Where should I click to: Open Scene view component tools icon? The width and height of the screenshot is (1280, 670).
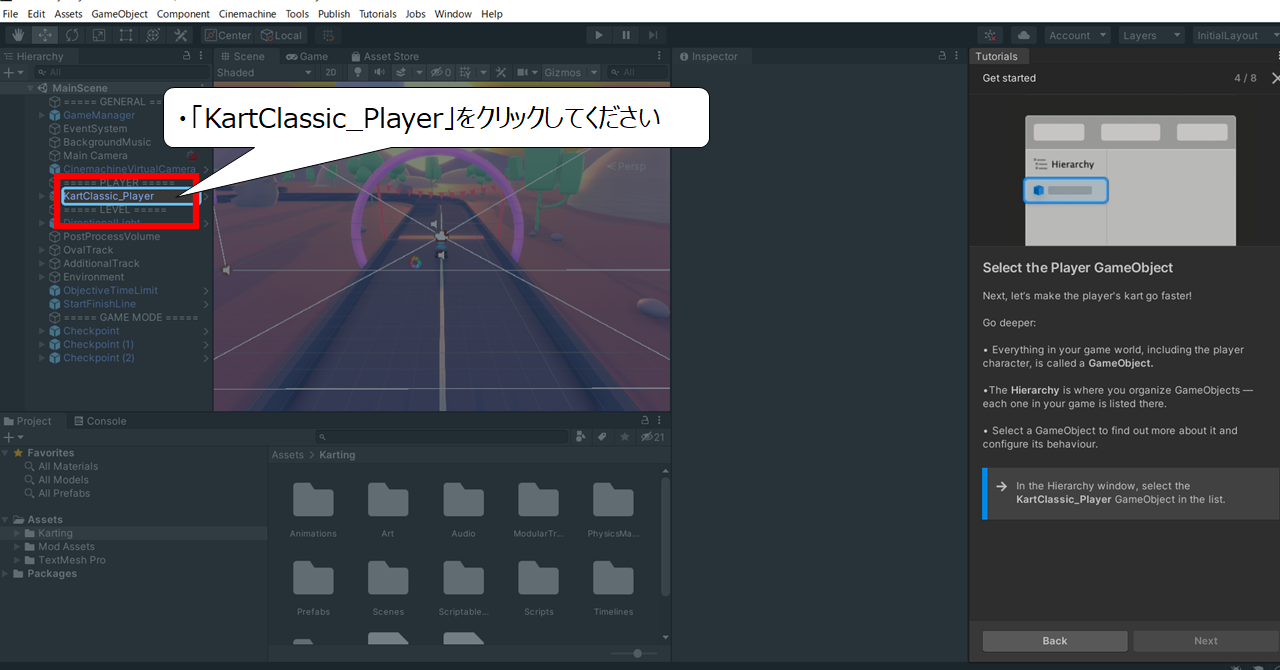click(499, 72)
